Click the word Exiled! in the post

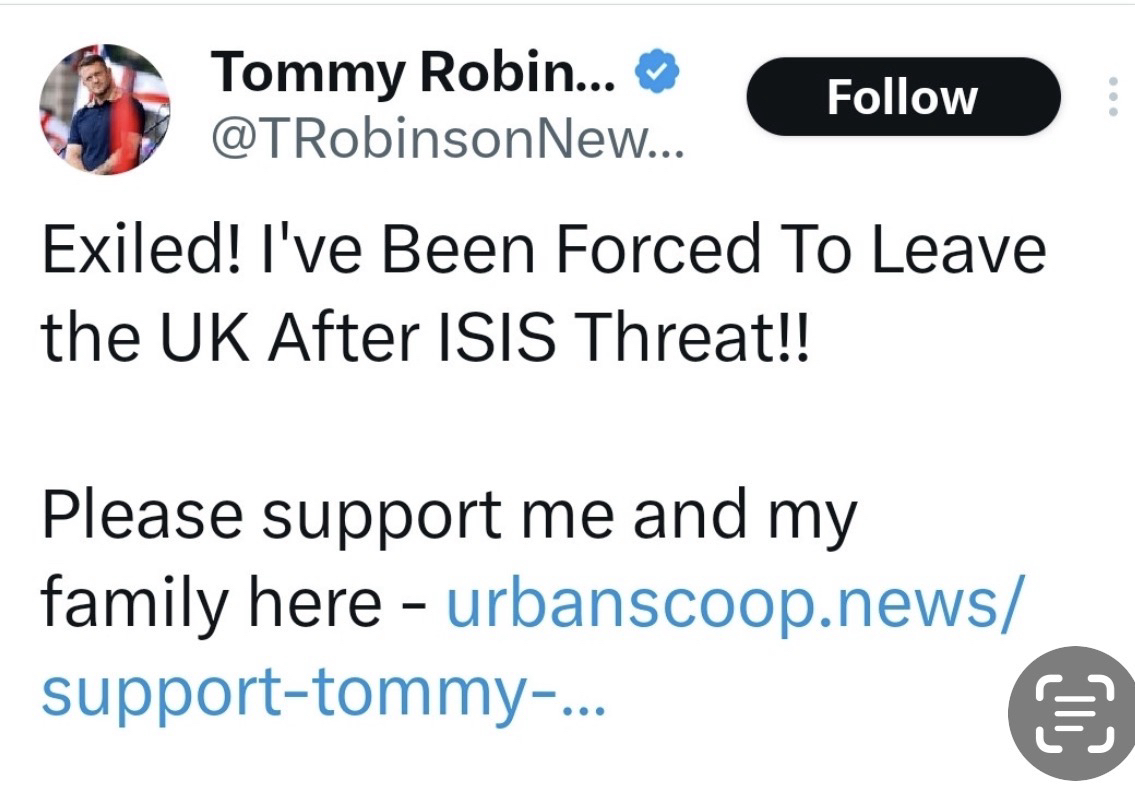click(140, 251)
